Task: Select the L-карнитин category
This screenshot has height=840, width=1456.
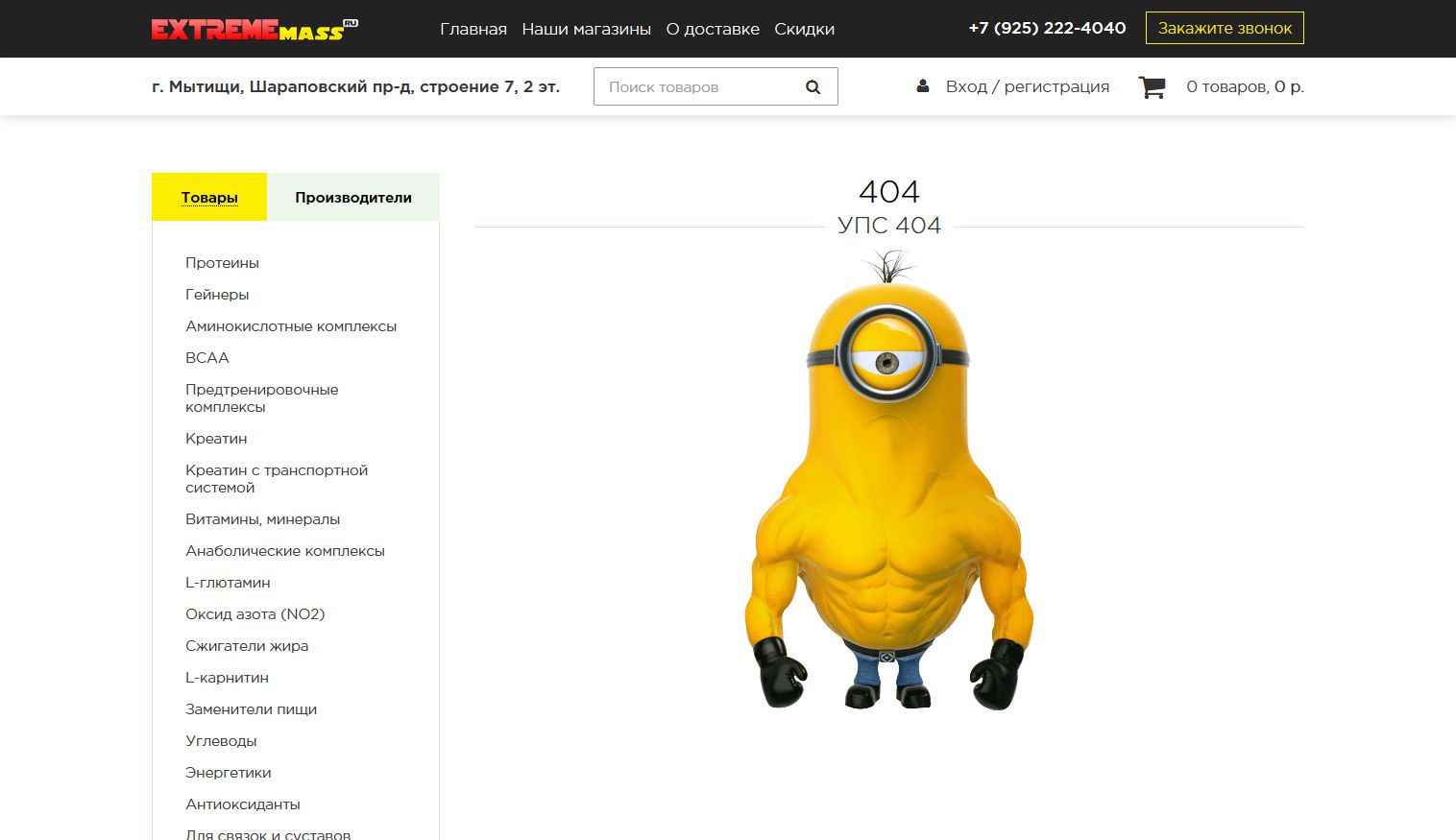Action: [227, 677]
